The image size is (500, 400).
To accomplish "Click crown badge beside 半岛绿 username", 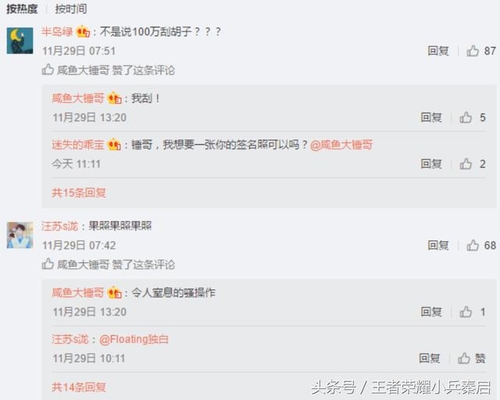I will (83, 32).
